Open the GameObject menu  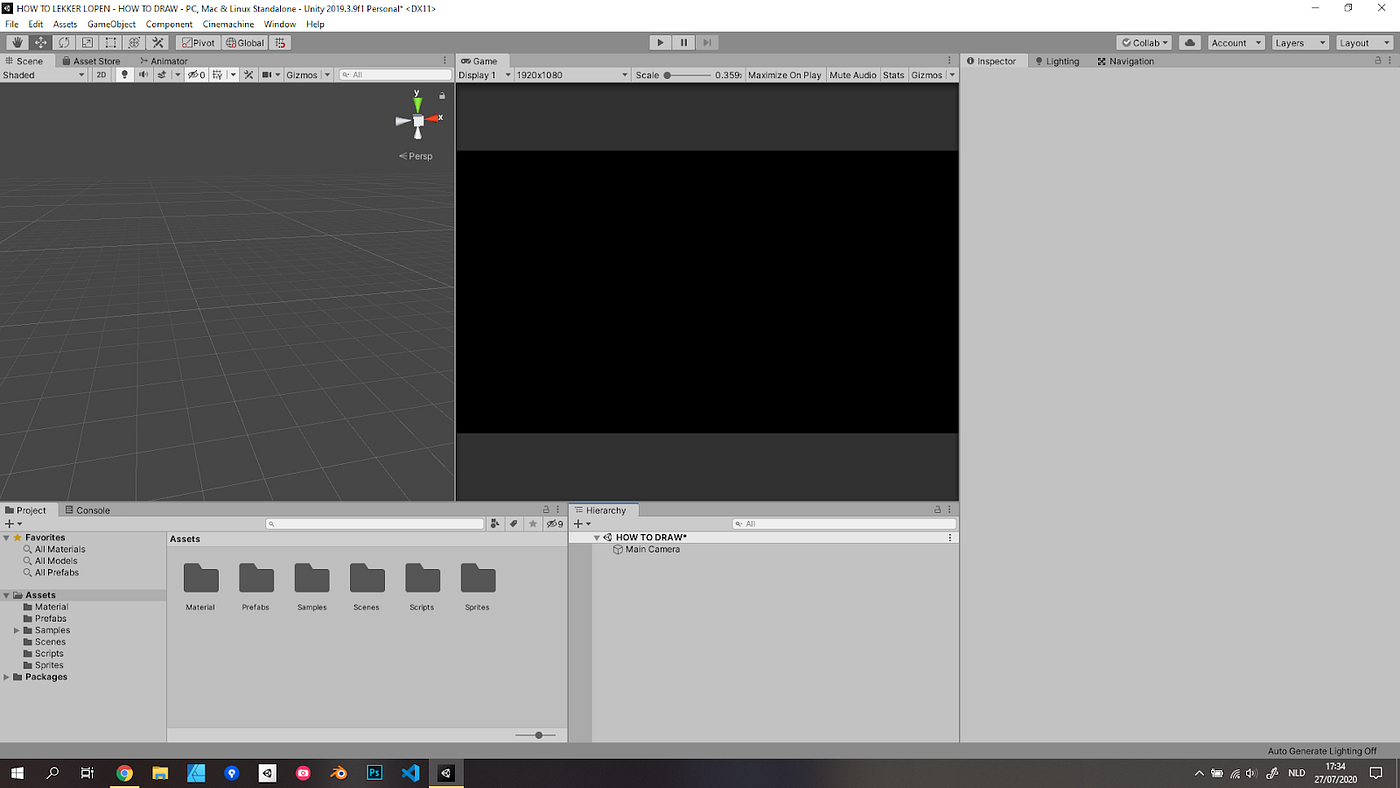point(111,24)
